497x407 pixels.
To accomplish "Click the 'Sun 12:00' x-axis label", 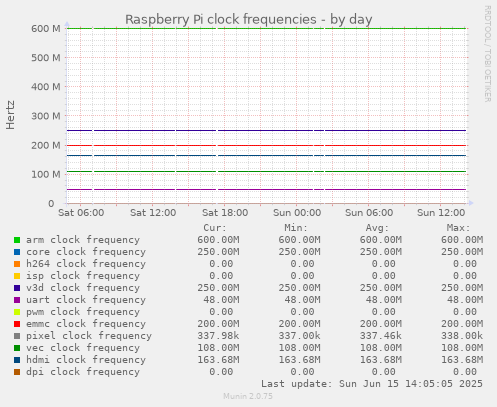I will (x=441, y=213).
